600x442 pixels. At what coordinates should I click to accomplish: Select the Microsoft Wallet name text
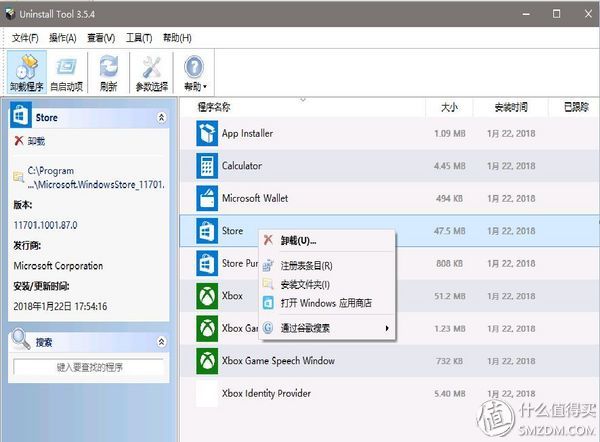pos(255,198)
